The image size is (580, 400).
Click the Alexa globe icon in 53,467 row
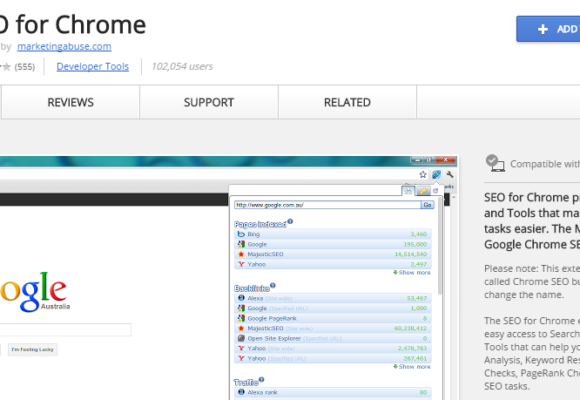[x=241, y=298]
